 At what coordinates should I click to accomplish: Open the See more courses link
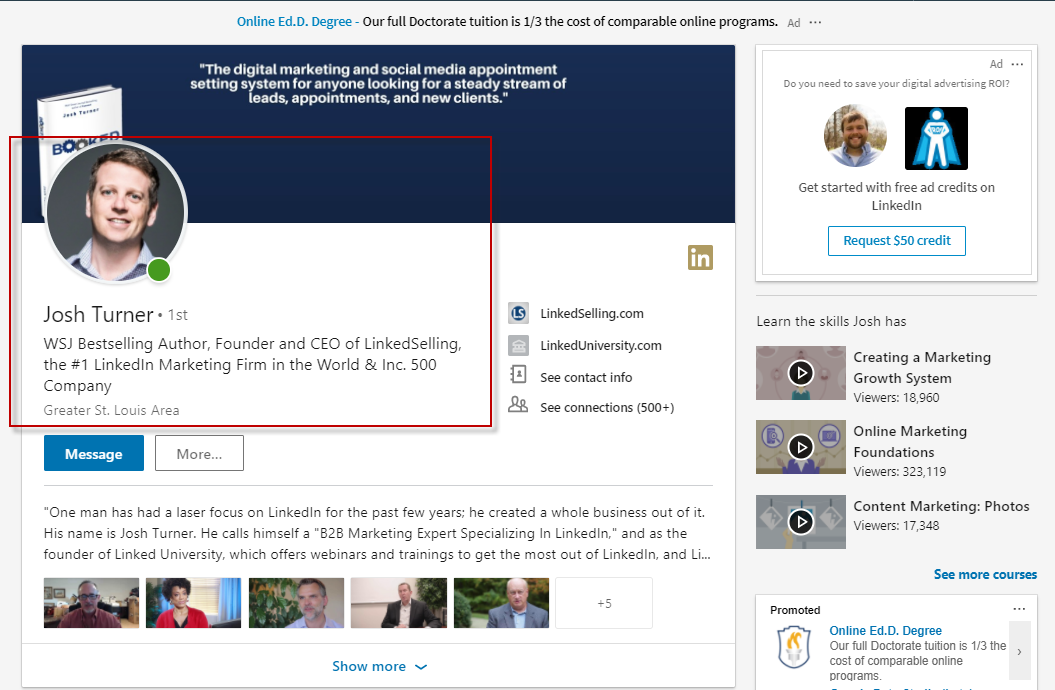pyautogui.click(x=985, y=574)
